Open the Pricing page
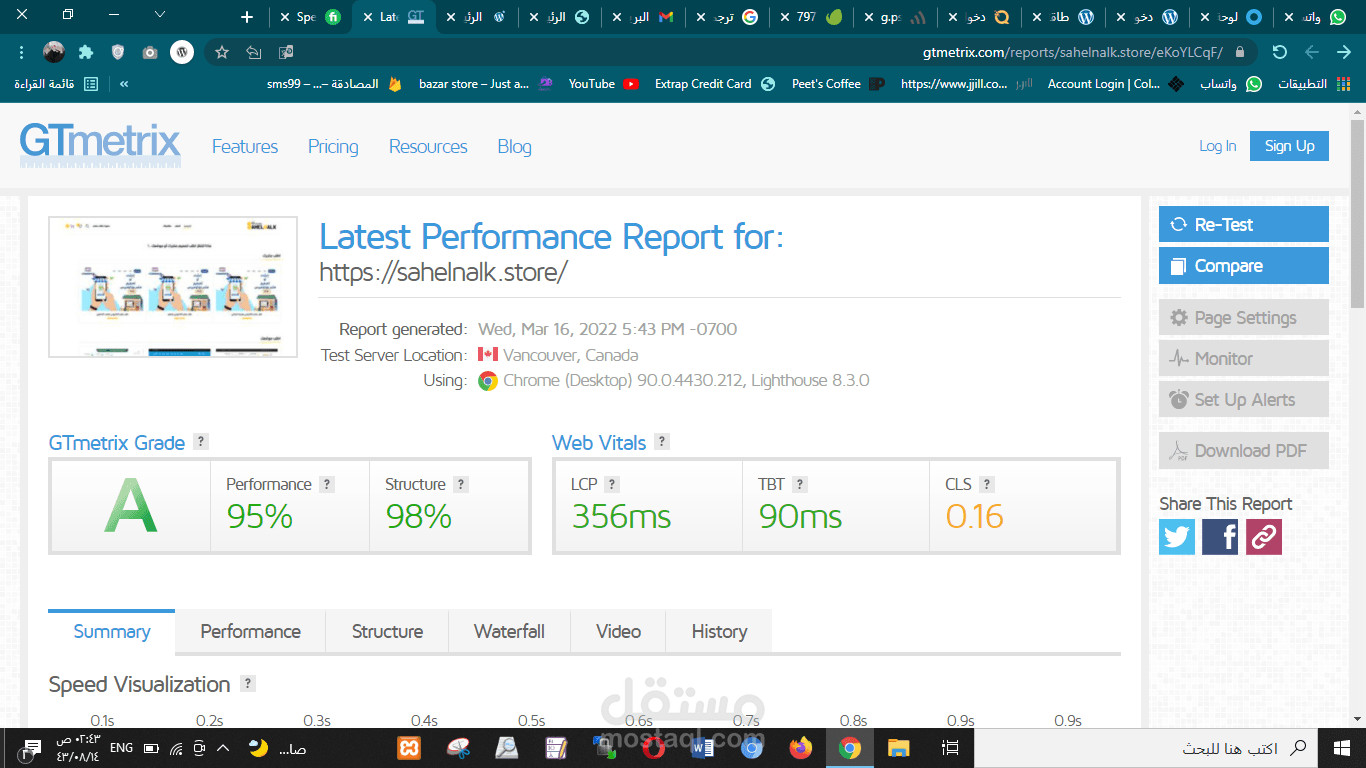The height and width of the screenshot is (768, 1366). coord(333,147)
